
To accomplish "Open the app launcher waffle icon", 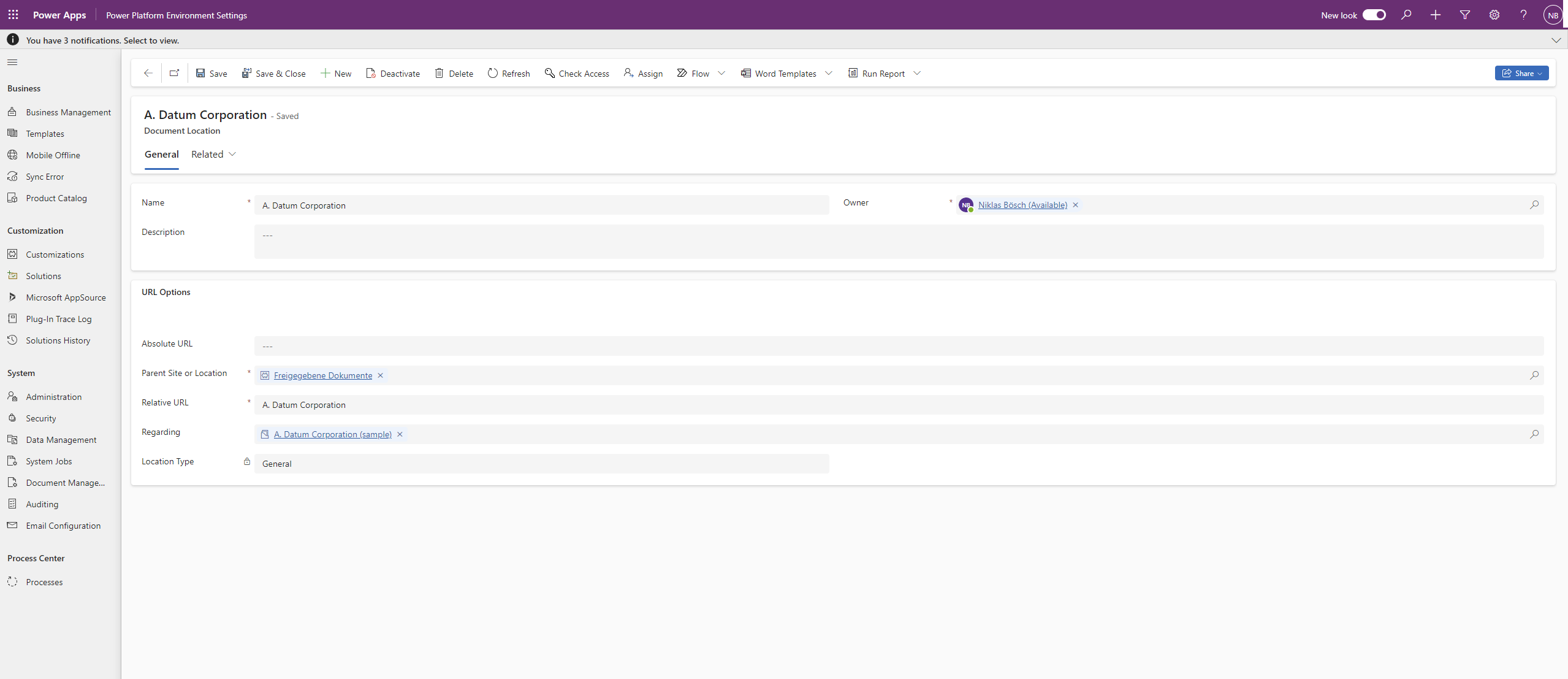I will [x=13, y=15].
